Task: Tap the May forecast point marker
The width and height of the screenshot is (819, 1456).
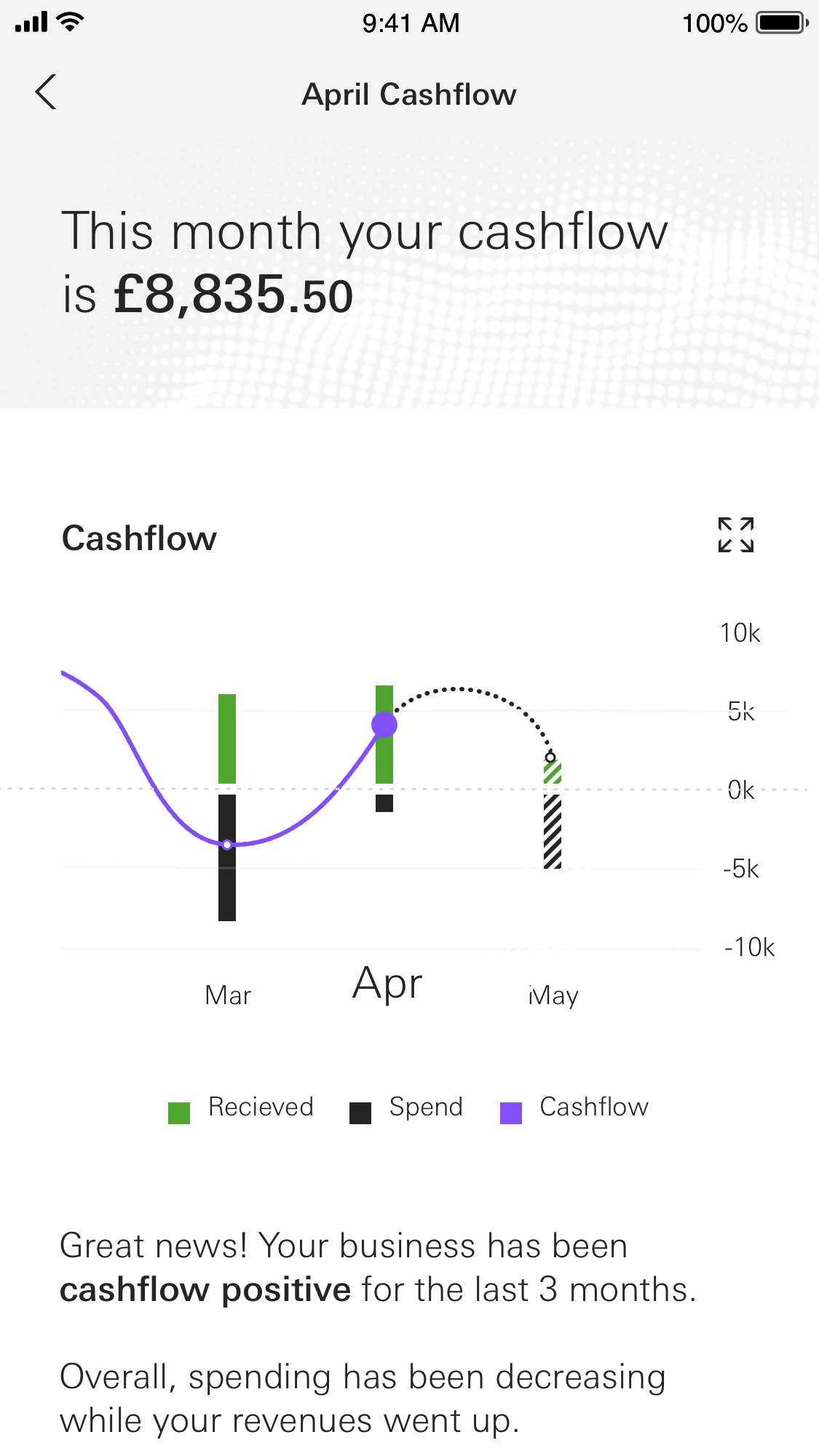Action: [551, 757]
